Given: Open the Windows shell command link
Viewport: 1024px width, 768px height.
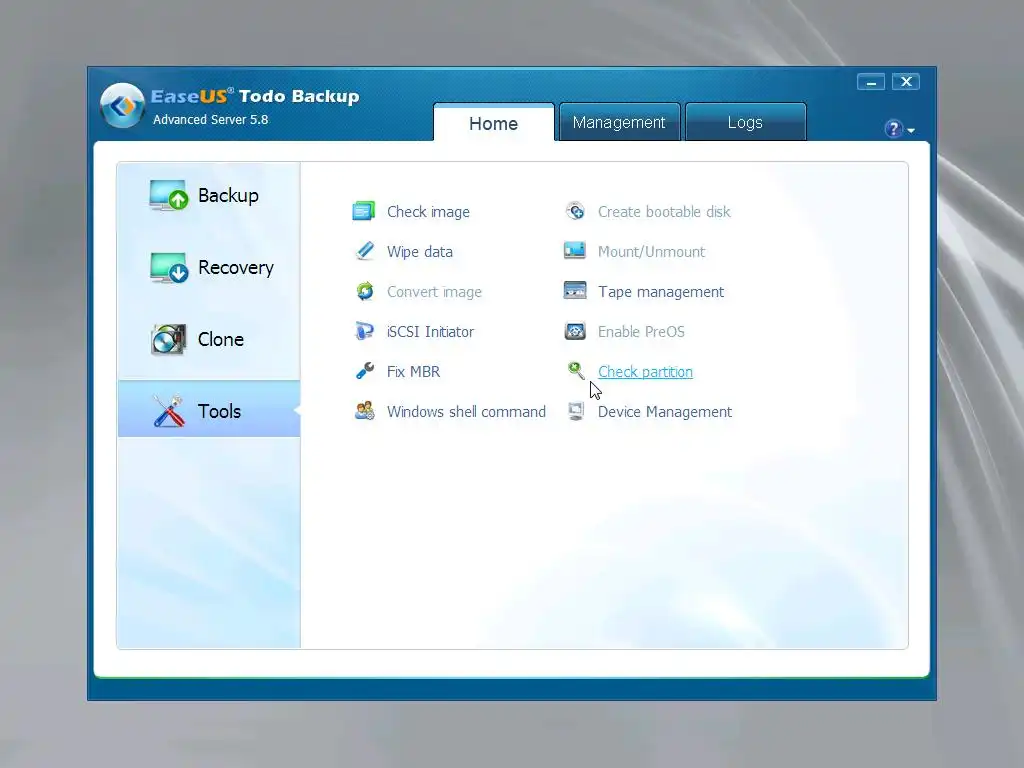Looking at the screenshot, I should pyautogui.click(x=466, y=411).
